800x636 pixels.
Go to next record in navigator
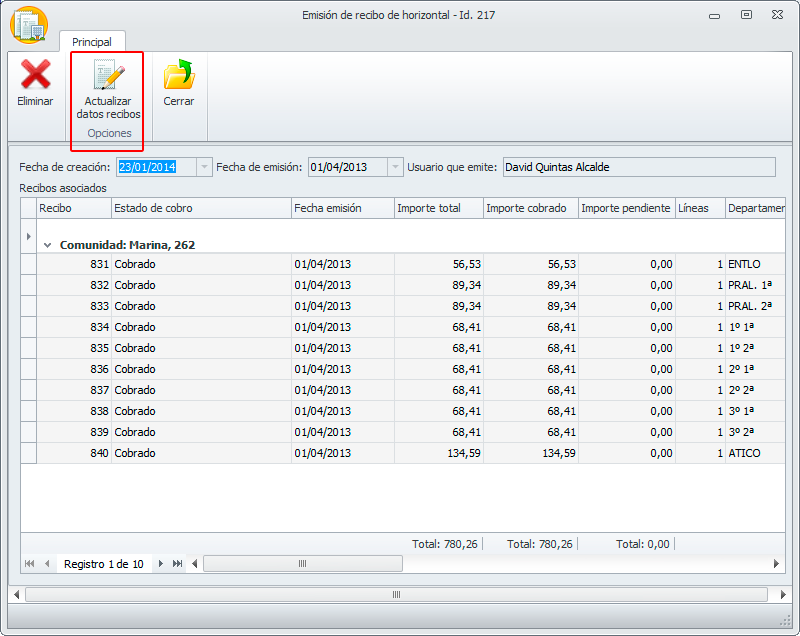coord(160,564)
